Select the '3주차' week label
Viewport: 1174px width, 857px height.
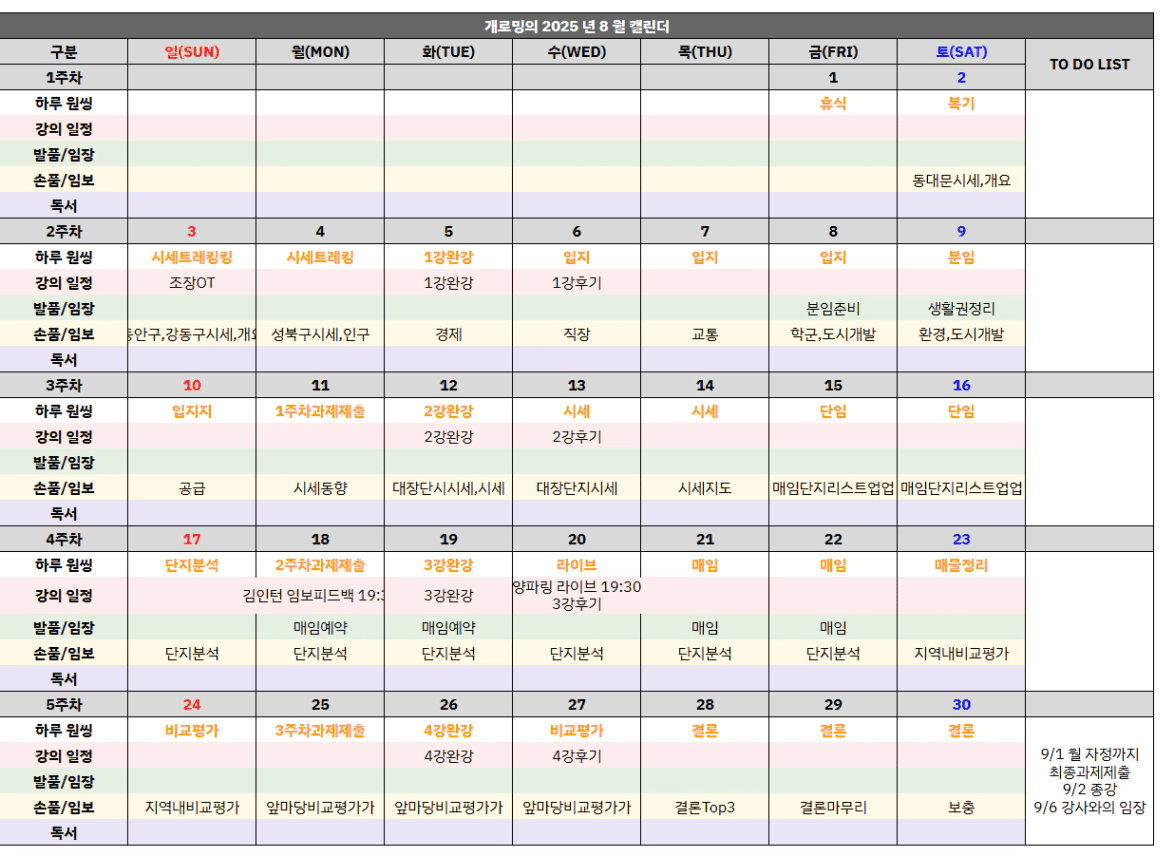[64, 385]
